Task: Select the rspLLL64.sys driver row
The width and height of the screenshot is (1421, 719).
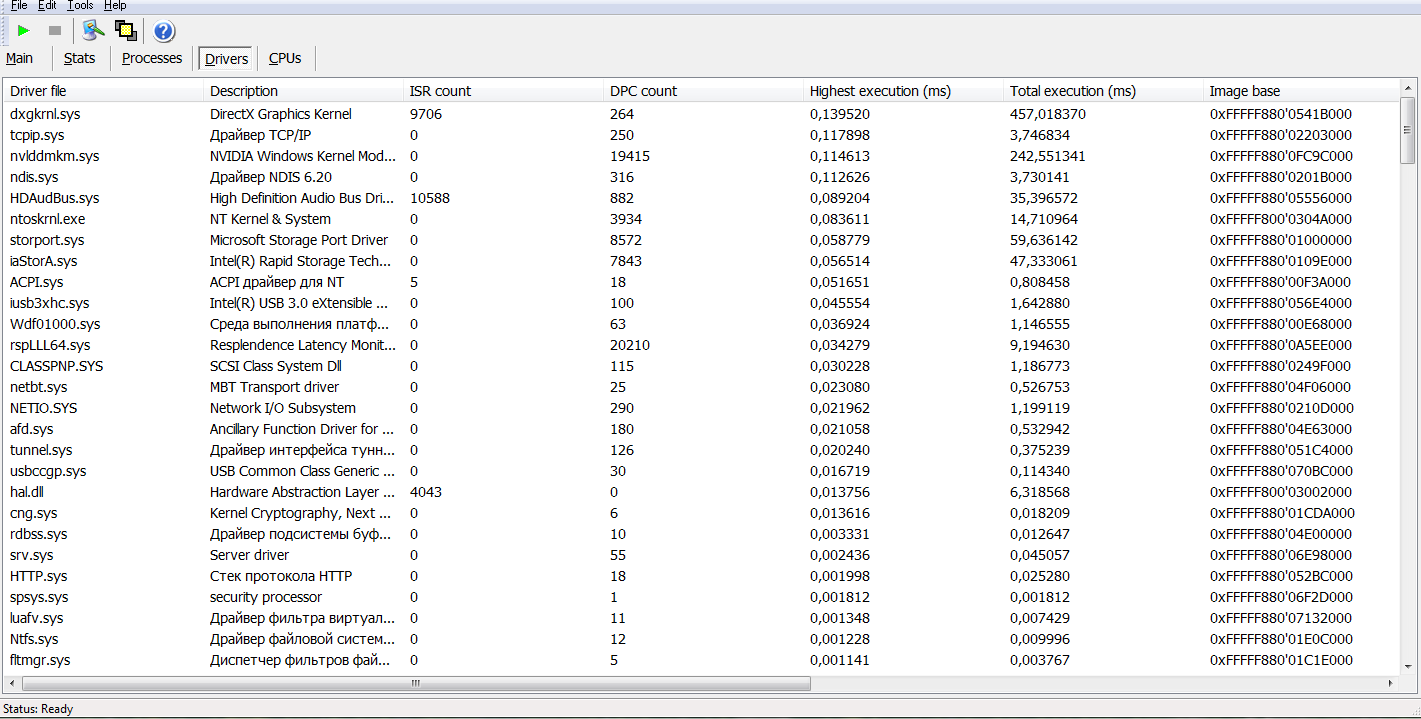Action: [x=700, y=345]
